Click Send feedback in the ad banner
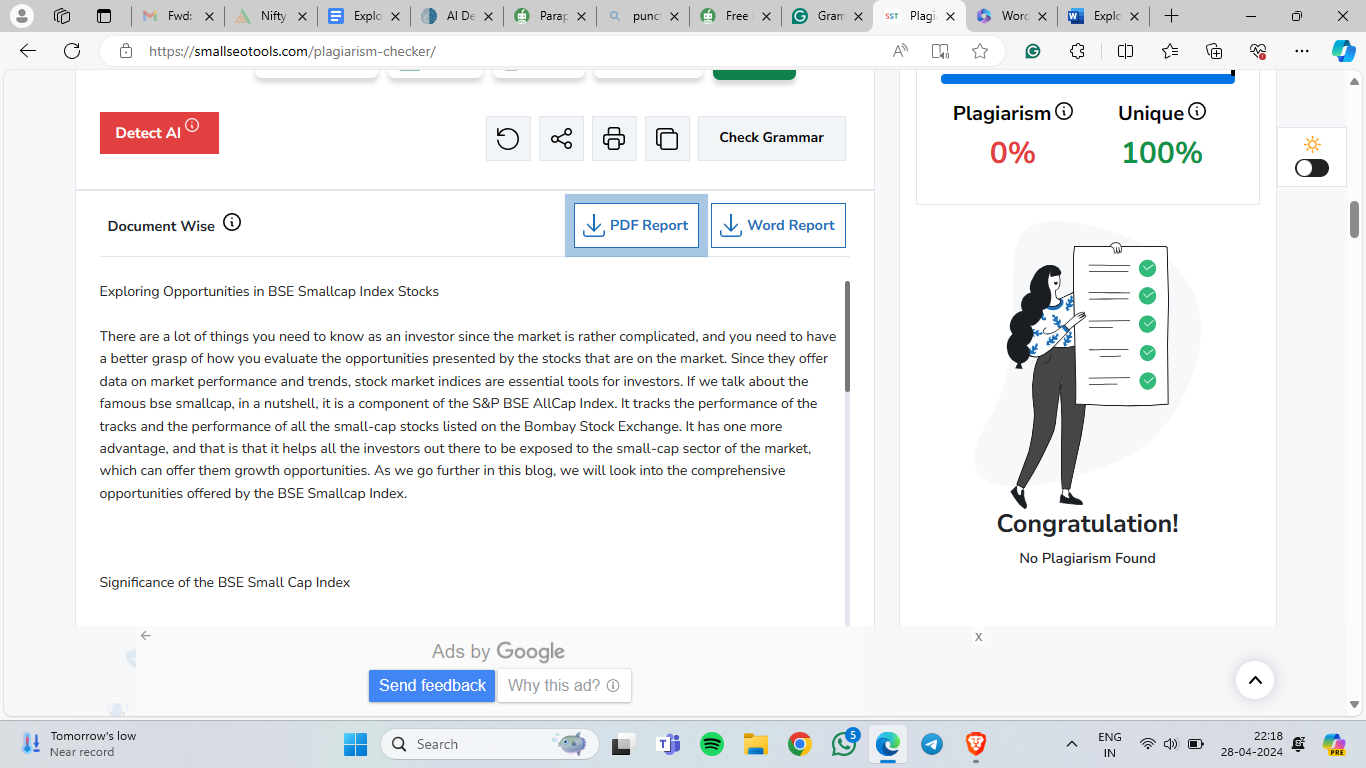 click(x=432, y=685)
